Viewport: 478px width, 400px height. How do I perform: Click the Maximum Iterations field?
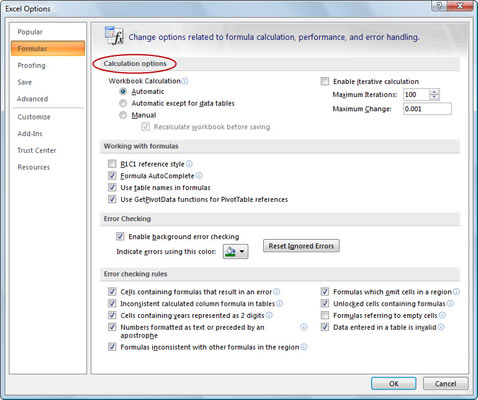click(416, 94)
